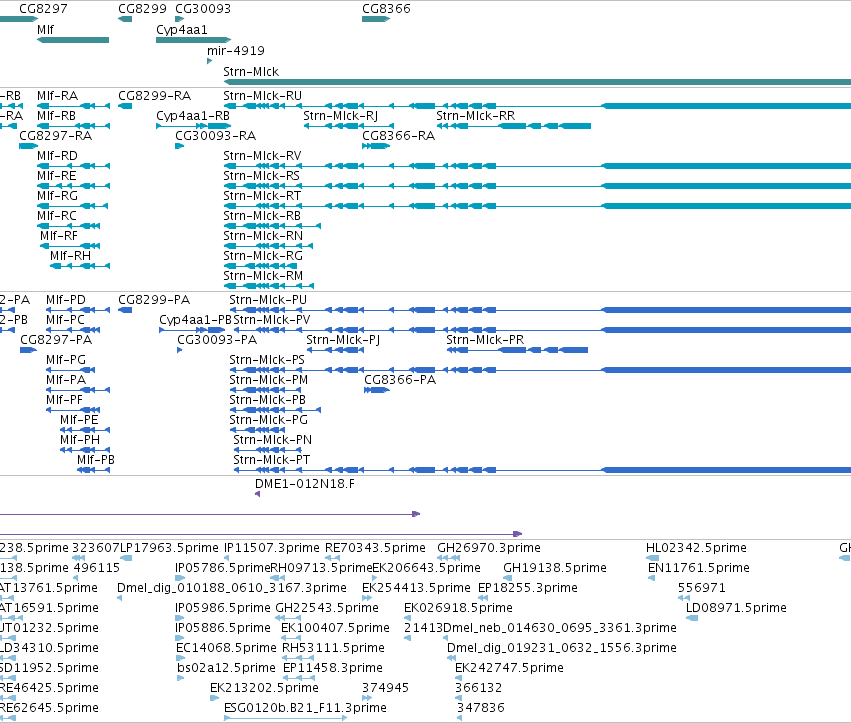Image resolution: width=851 pixels, height=723 pixels.
Task: Click the CG8299-RA transcript label
Action: click(x=155, y=96)
